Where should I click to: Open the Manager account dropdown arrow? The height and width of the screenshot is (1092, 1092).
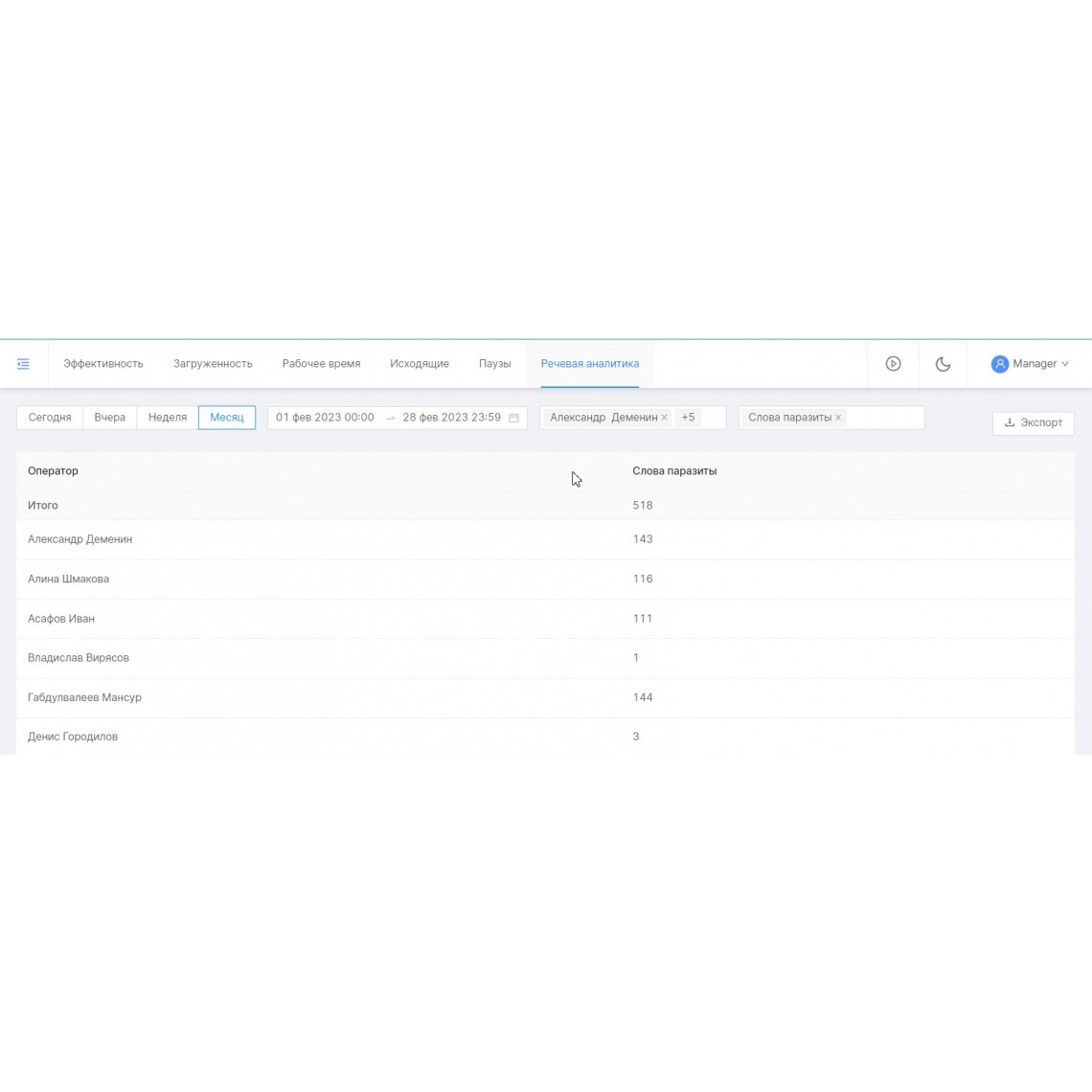coord(1065,364)
